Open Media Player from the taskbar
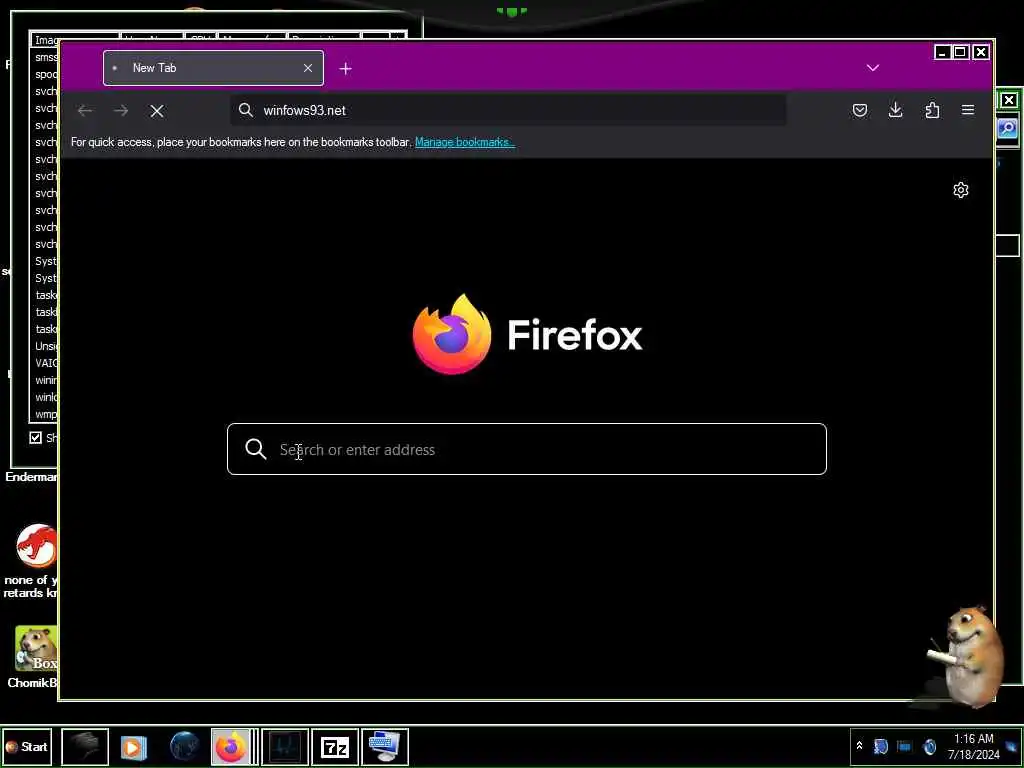Screen dimensions: 1024x768 pyautogui.click(x=133, y=746)
